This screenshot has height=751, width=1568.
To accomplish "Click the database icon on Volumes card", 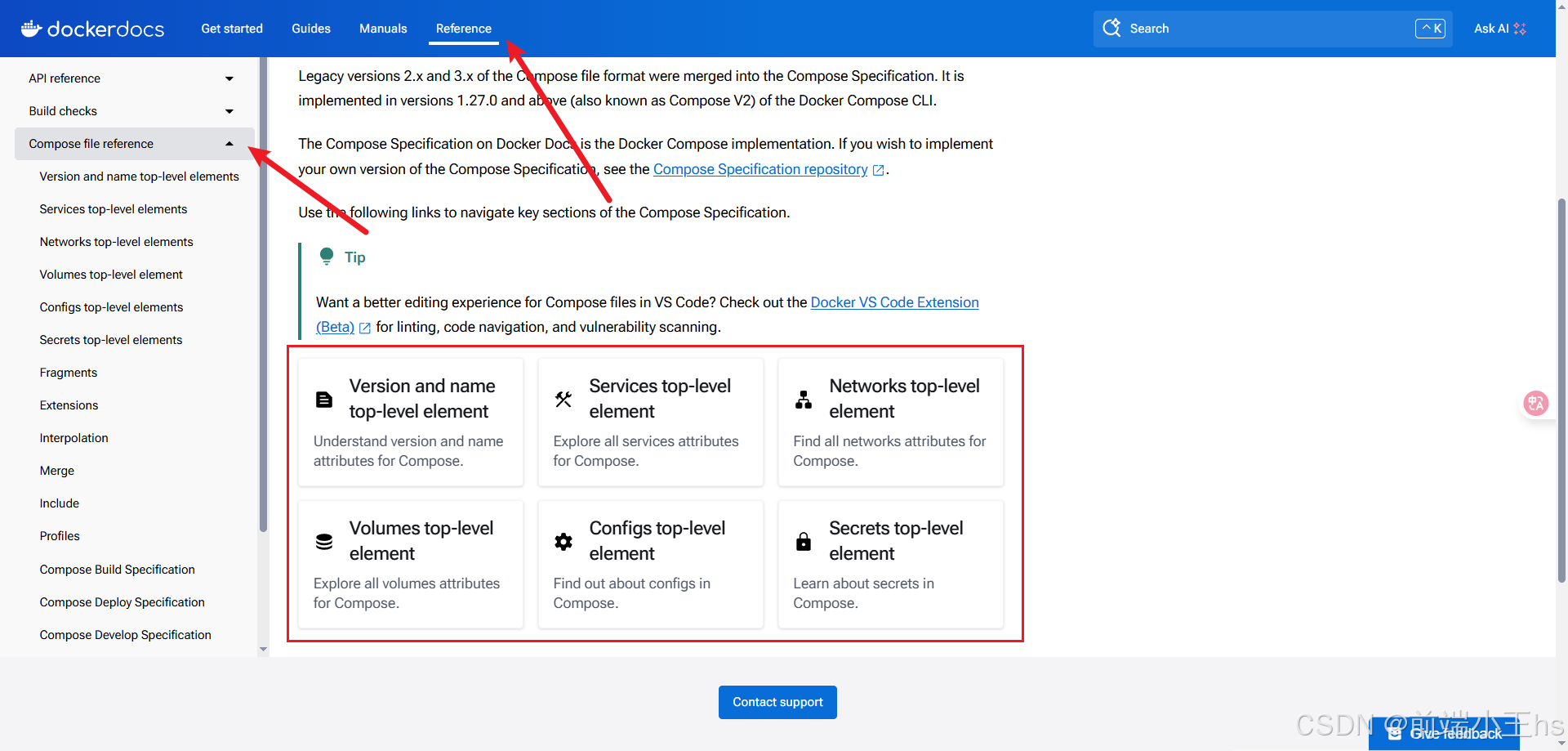I will (324, 541).
